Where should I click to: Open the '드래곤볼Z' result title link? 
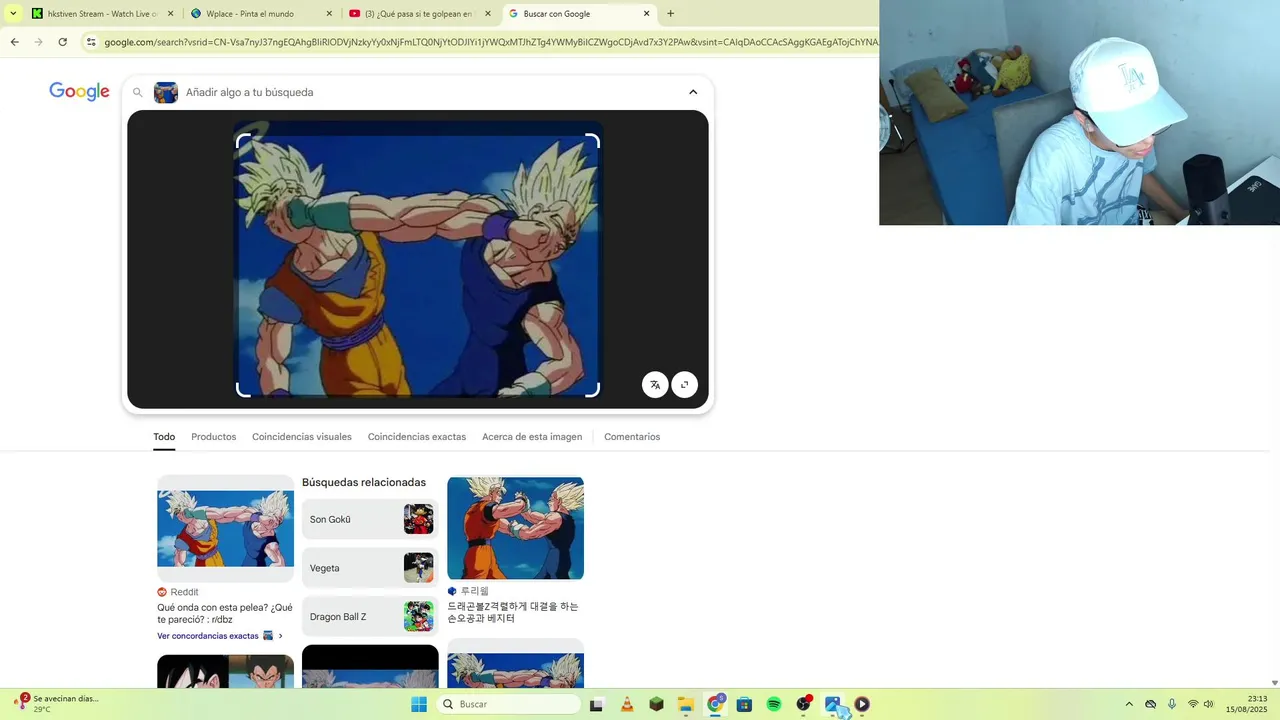pos(513,612)
